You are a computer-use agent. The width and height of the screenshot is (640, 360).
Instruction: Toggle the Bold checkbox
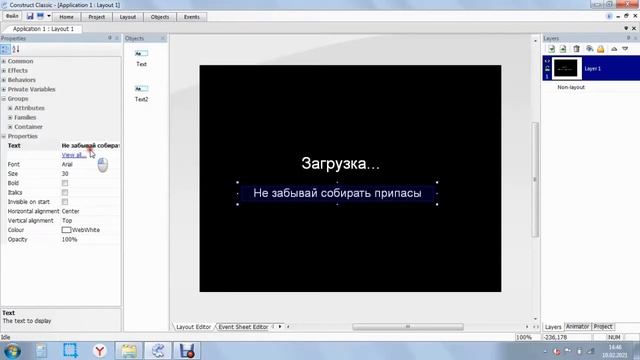coord(65,183)
